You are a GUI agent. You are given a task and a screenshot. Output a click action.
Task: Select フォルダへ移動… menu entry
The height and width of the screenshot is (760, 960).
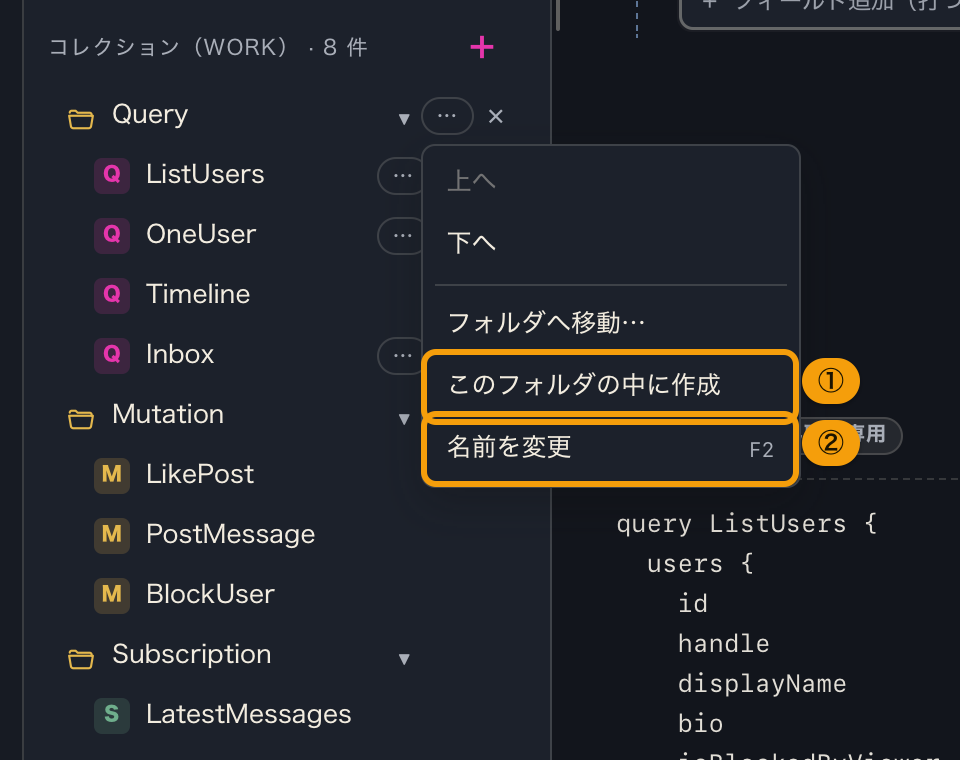point(610,322)
